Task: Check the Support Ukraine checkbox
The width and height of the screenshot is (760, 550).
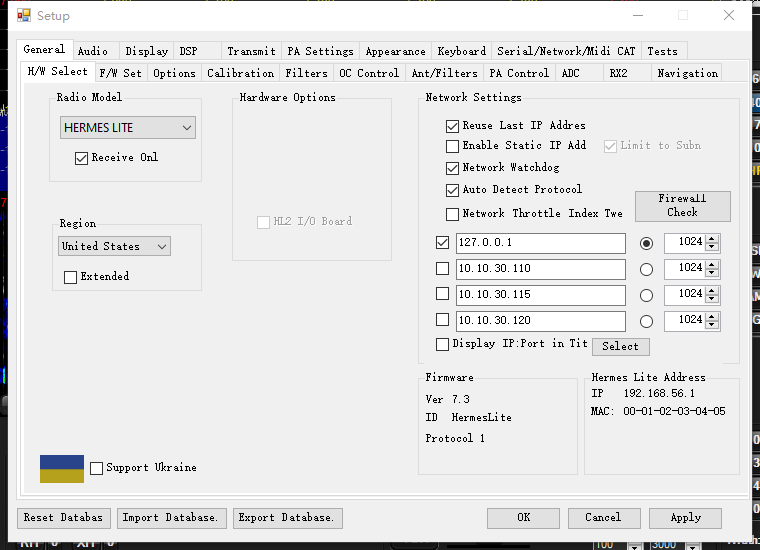Action: point(97,468)
